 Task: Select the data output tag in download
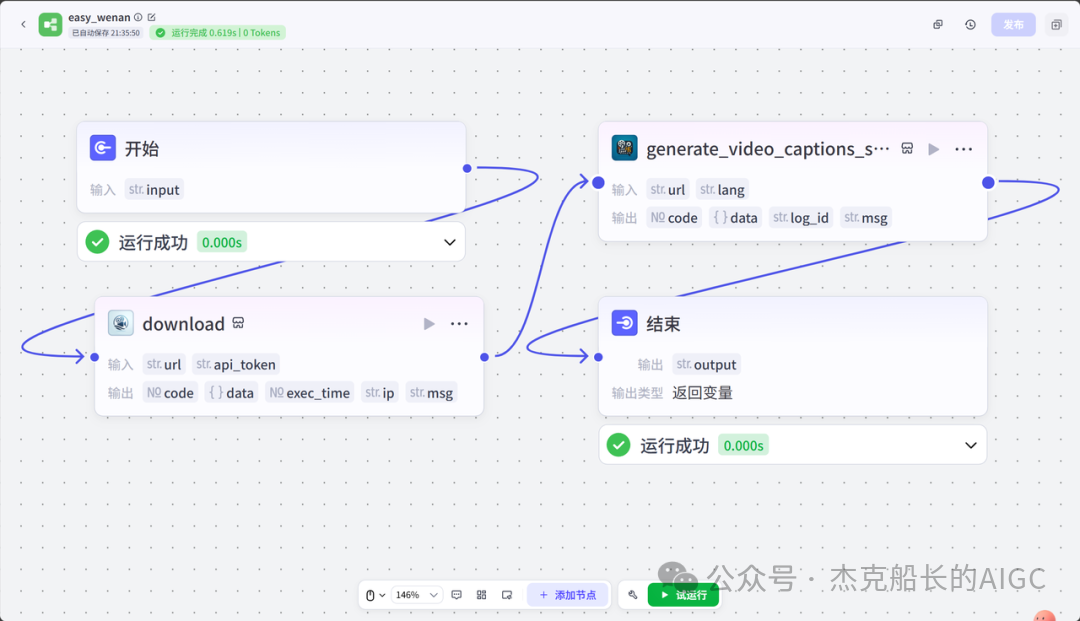click(231, 392)
